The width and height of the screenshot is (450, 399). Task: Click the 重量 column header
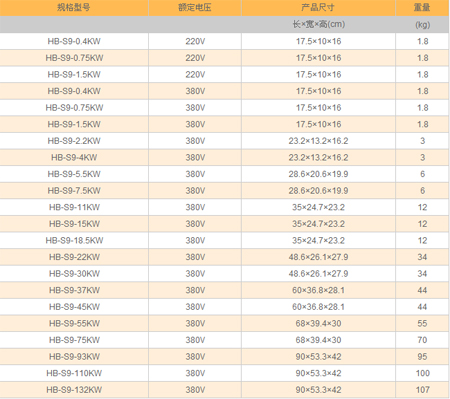tap(422, 8)
